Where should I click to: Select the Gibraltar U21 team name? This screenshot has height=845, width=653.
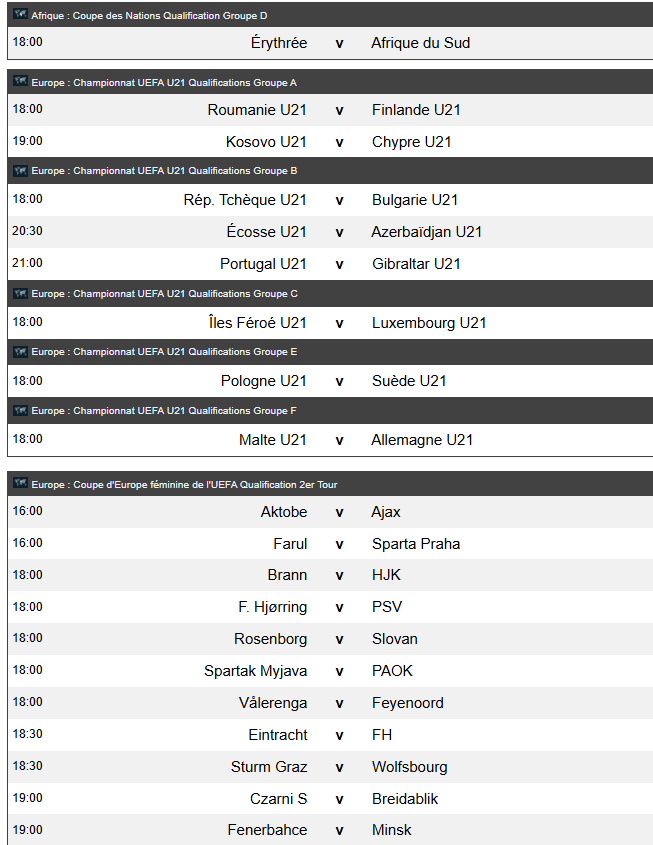[416, 264]
